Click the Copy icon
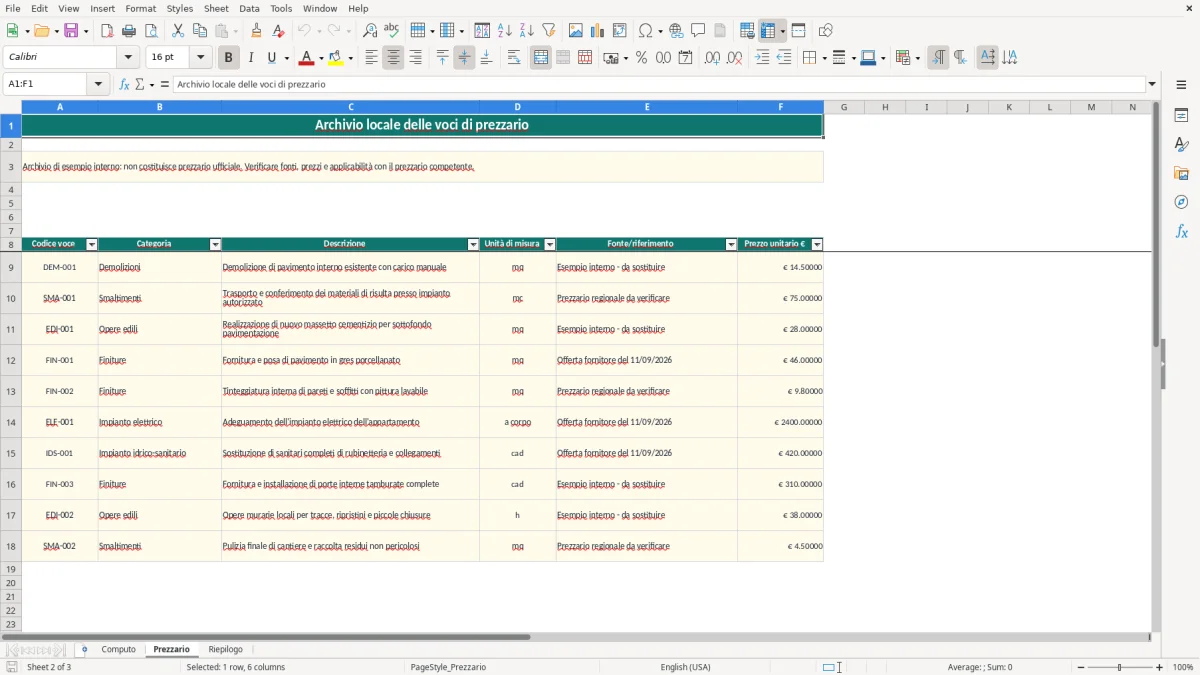1200x675 pixels. [x=200, y=31]
